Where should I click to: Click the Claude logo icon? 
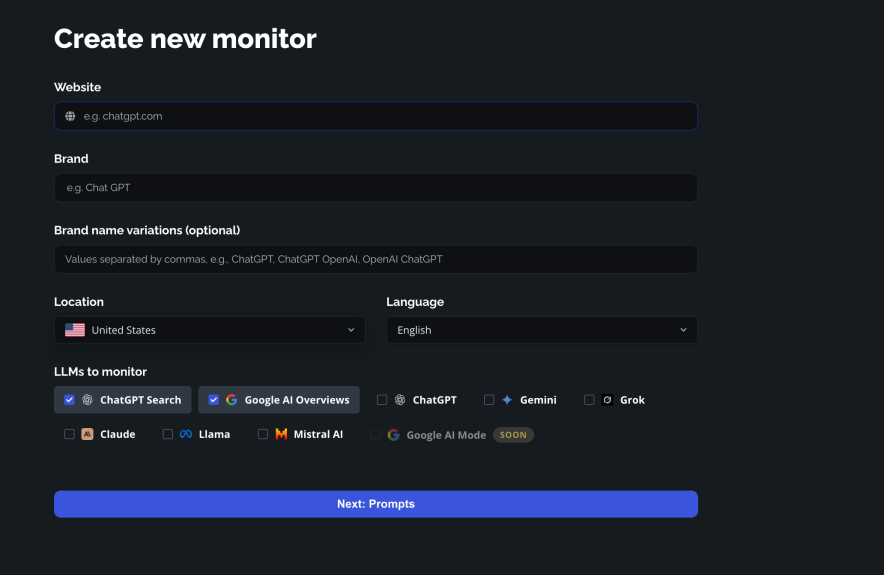[x=87, y=434]
